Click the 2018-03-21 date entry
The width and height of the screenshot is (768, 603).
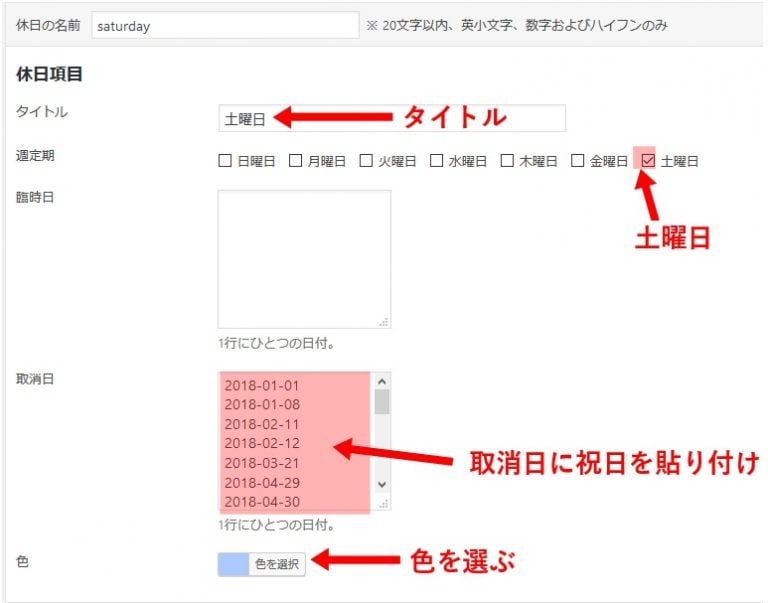[x=261, y=462]
